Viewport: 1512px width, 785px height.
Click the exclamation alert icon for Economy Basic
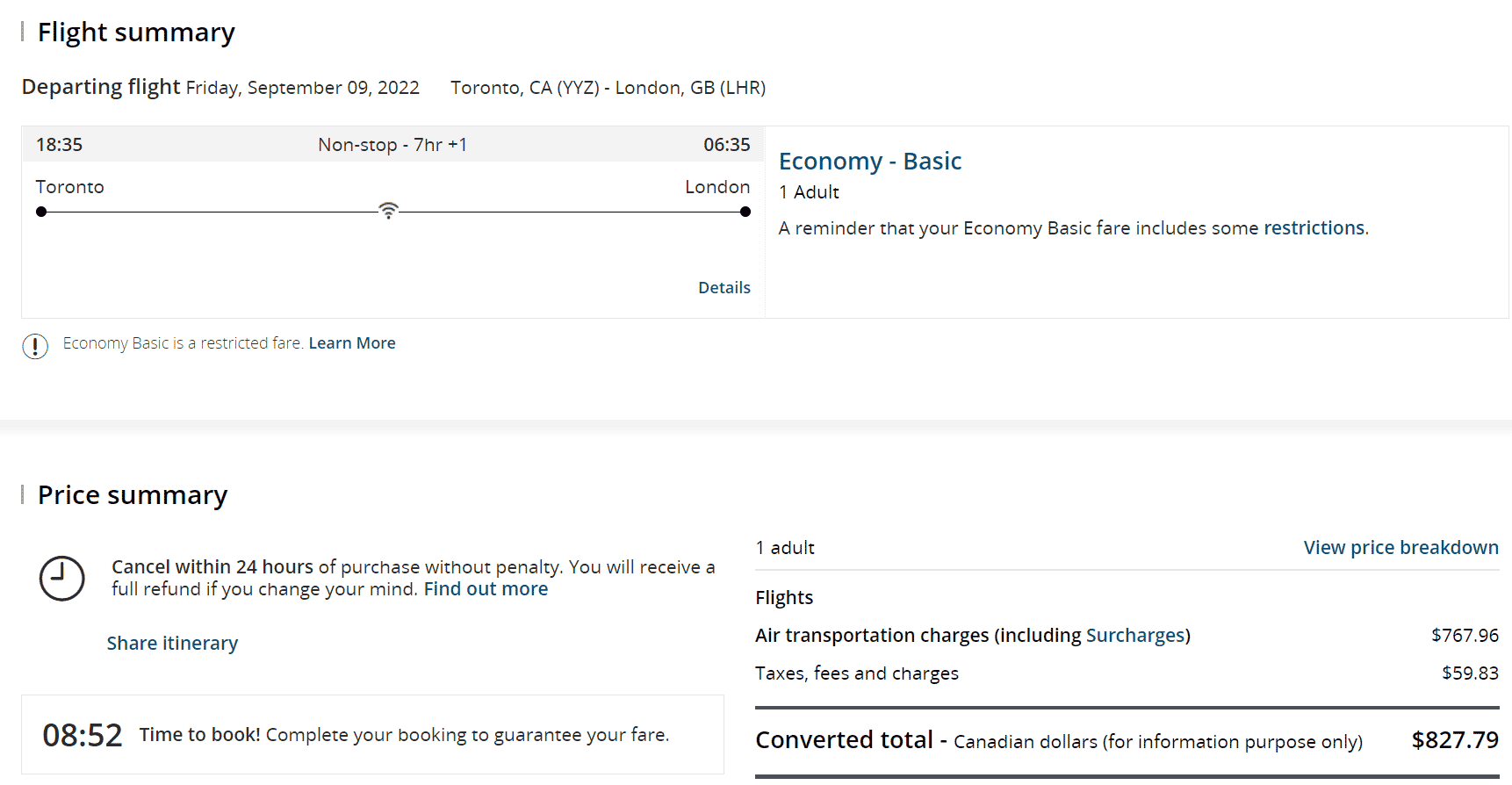(35, 346)
